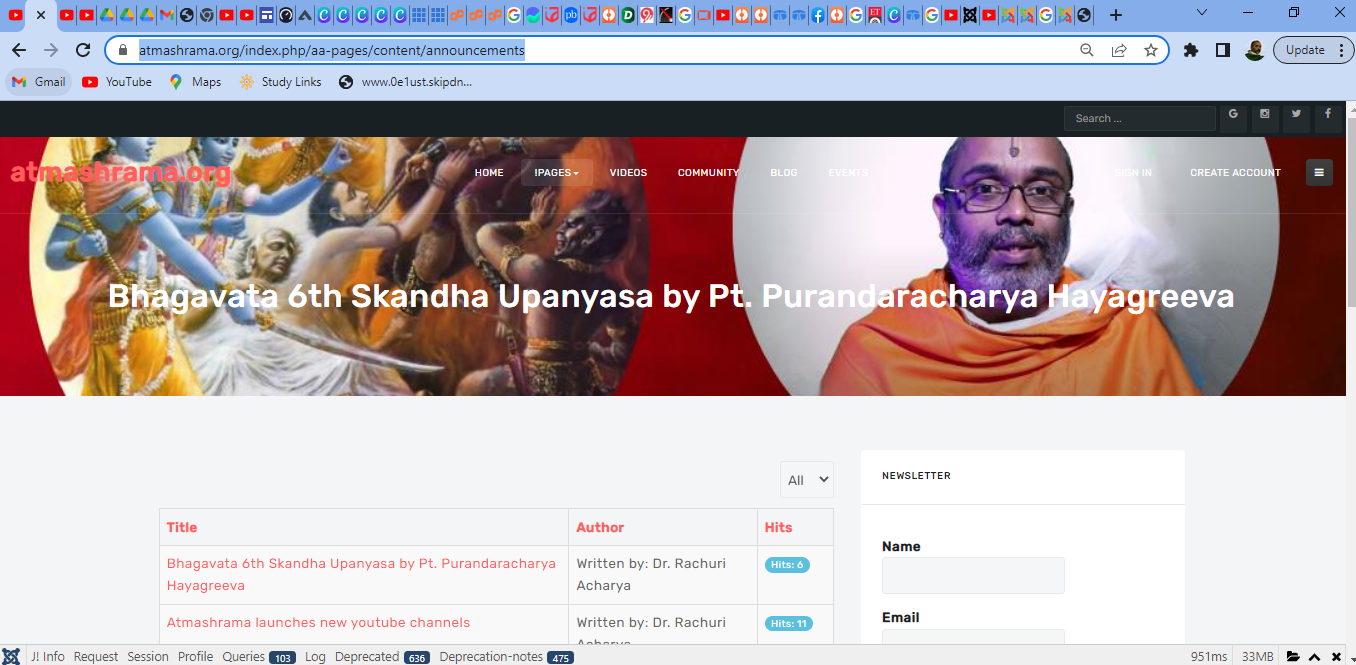Open a new browser tab

pos(1116,15)
